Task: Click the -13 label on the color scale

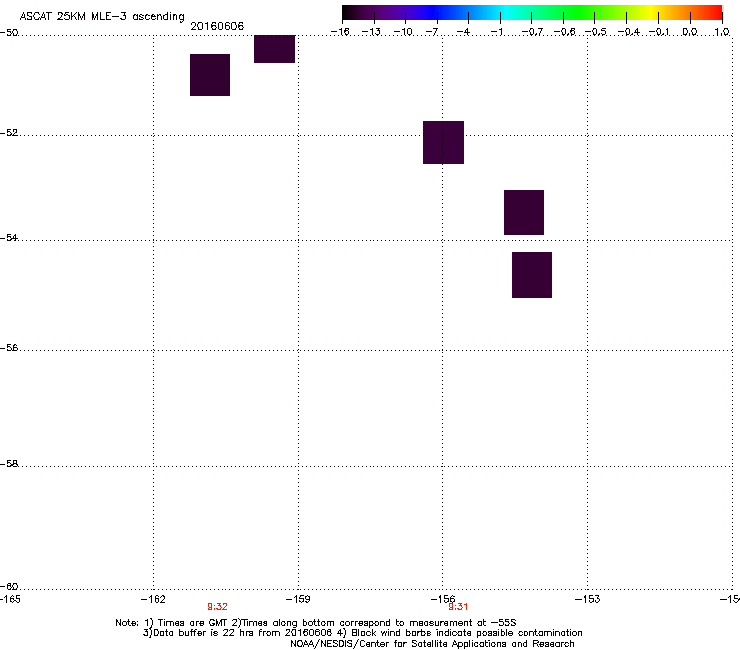Action: [371, 32]
